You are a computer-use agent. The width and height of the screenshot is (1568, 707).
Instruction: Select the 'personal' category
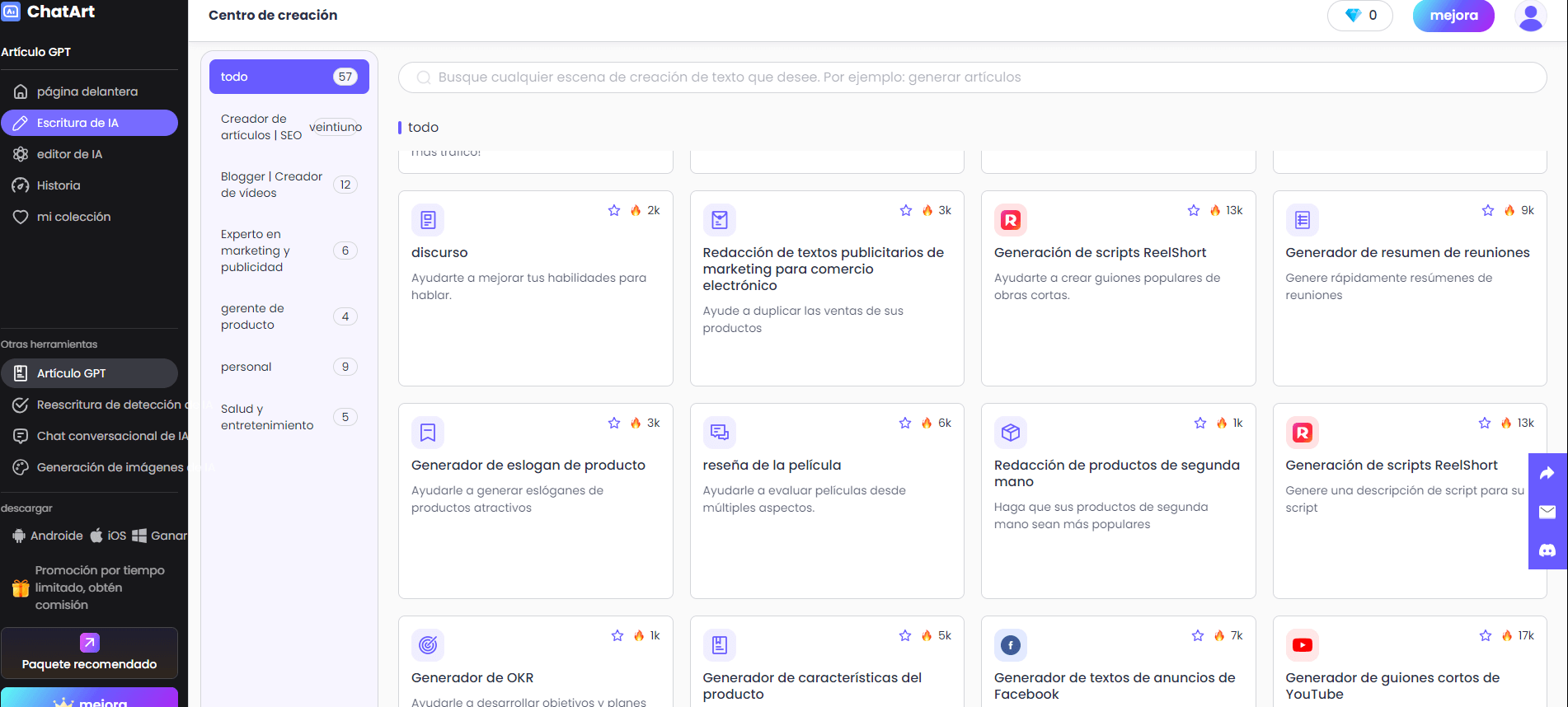click(x=289, y=367)
